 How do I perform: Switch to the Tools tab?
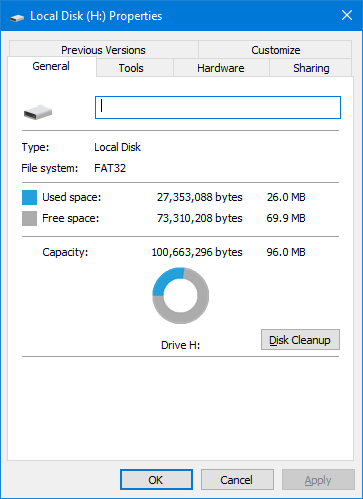tap(135, 68)
